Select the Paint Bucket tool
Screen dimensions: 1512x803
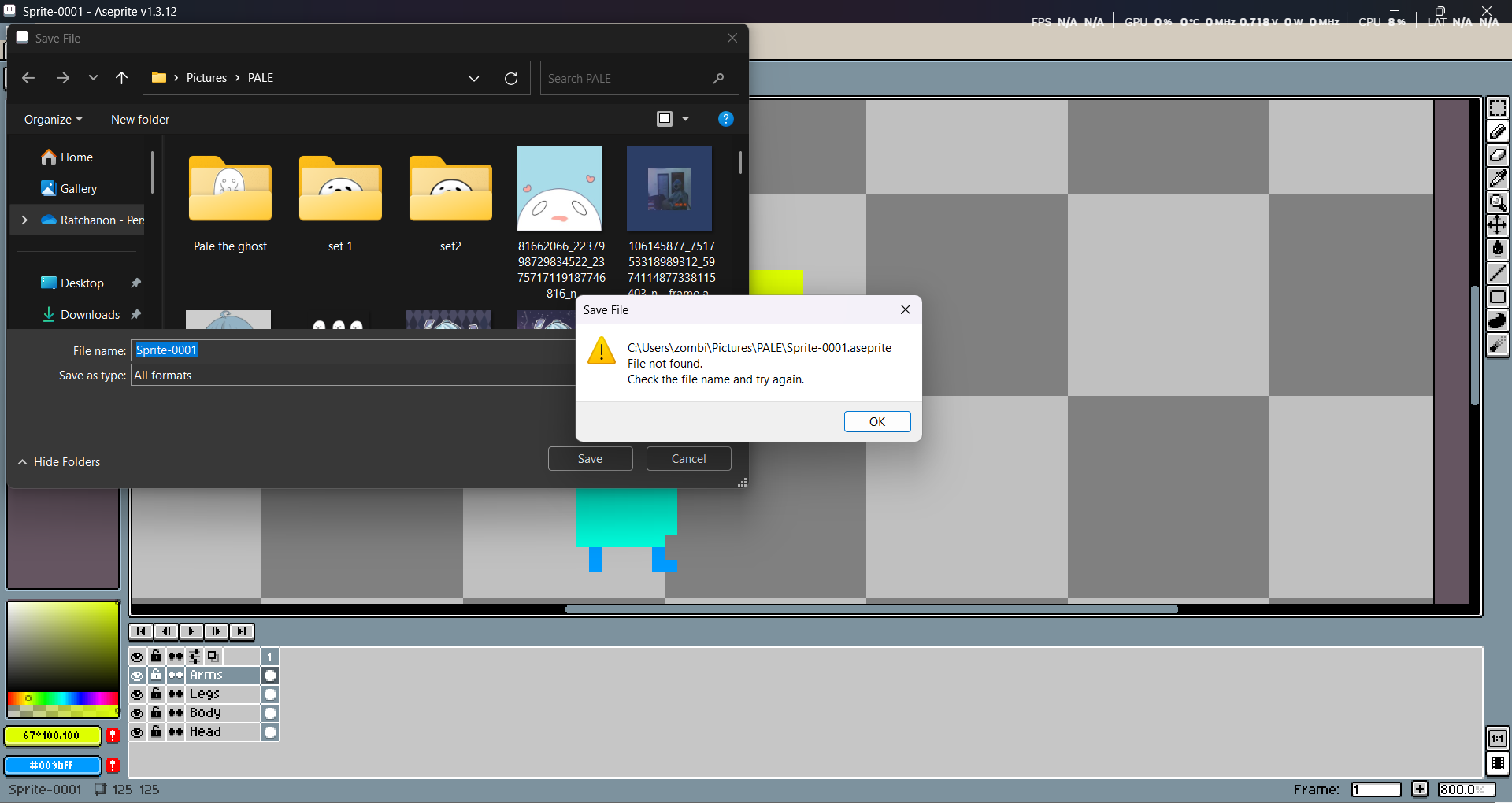(x=1499, y=248)
